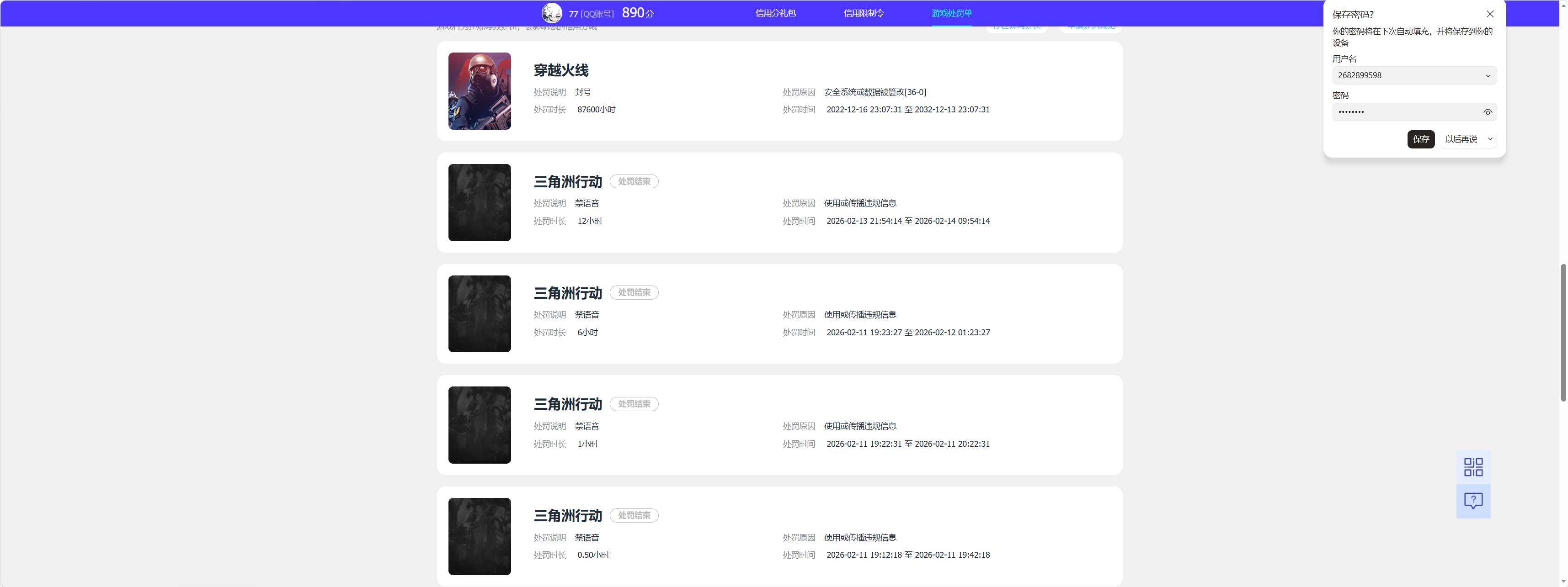Open the 穿越火线 game cover thumbnail
This screenshot has width=1568, height=587.
[480, 90]
